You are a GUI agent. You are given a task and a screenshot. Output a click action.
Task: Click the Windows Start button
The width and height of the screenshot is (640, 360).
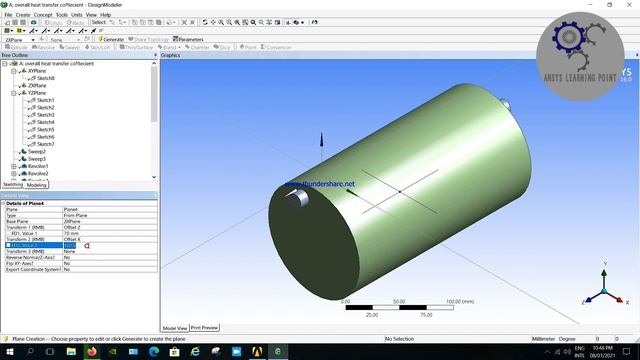click(9, 351)
